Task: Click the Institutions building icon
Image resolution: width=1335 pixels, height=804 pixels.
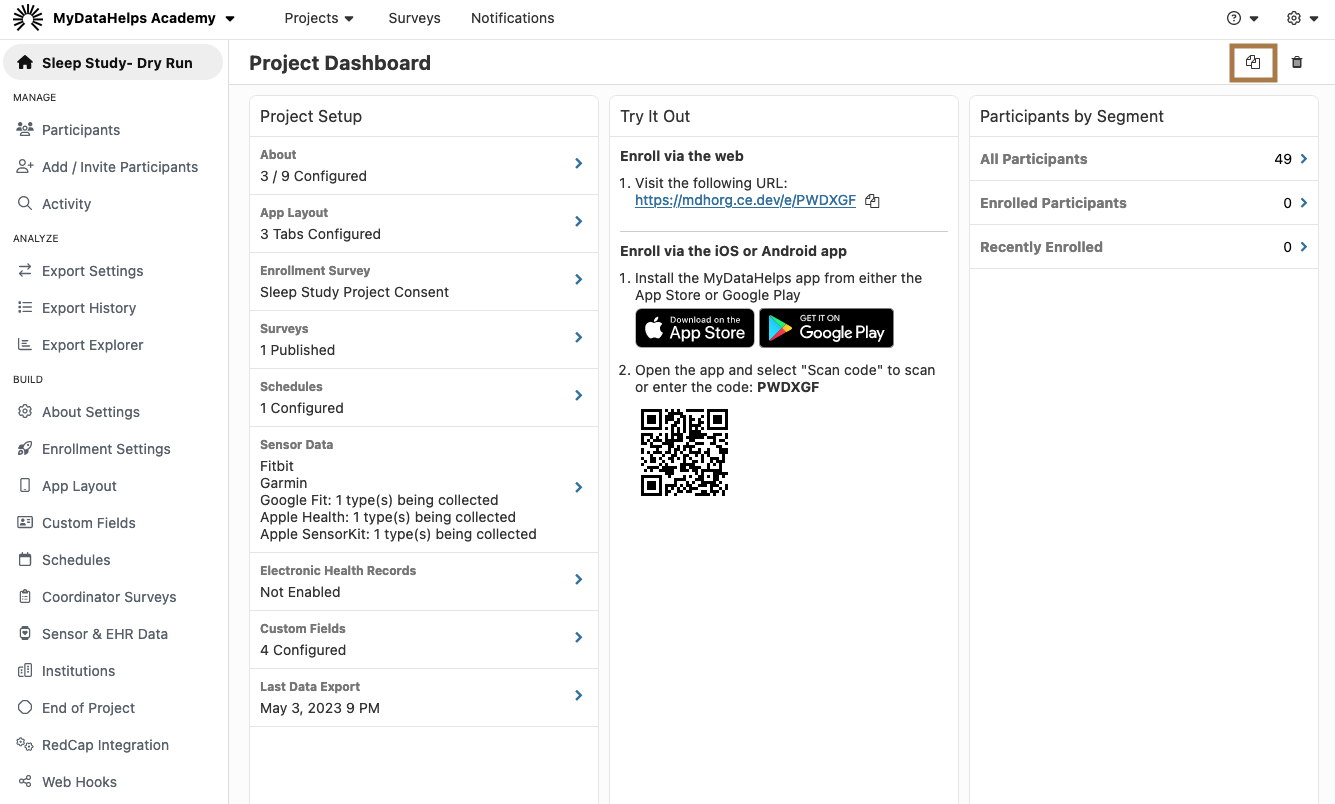Action: (25, 670)
